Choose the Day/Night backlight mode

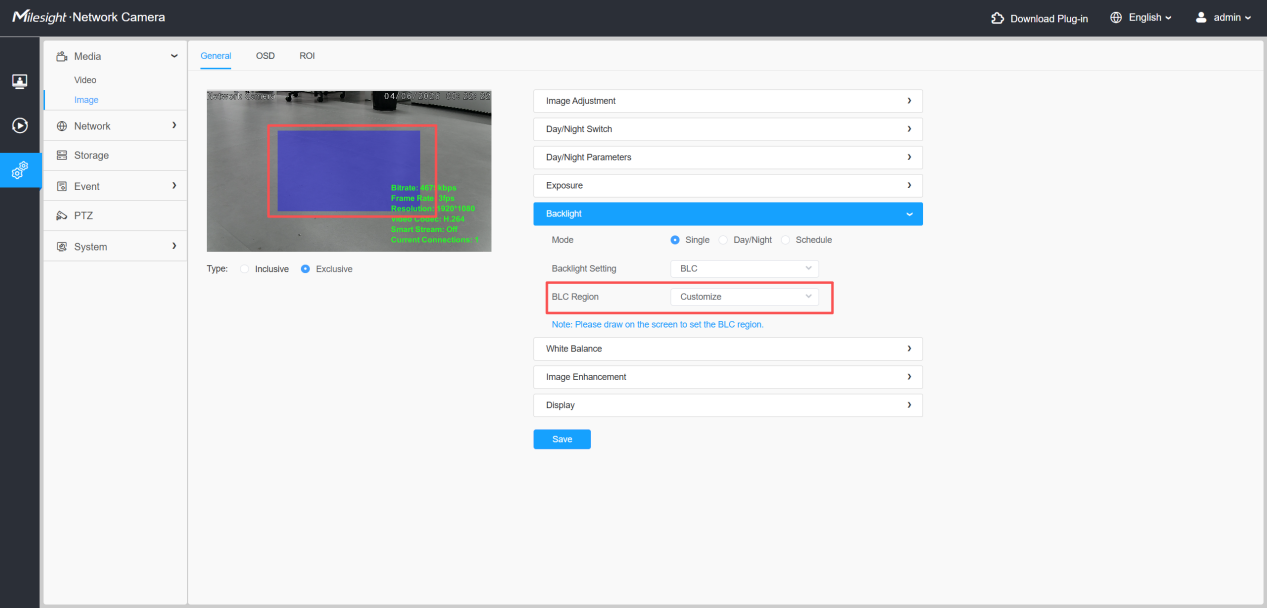tap(724, 240)
